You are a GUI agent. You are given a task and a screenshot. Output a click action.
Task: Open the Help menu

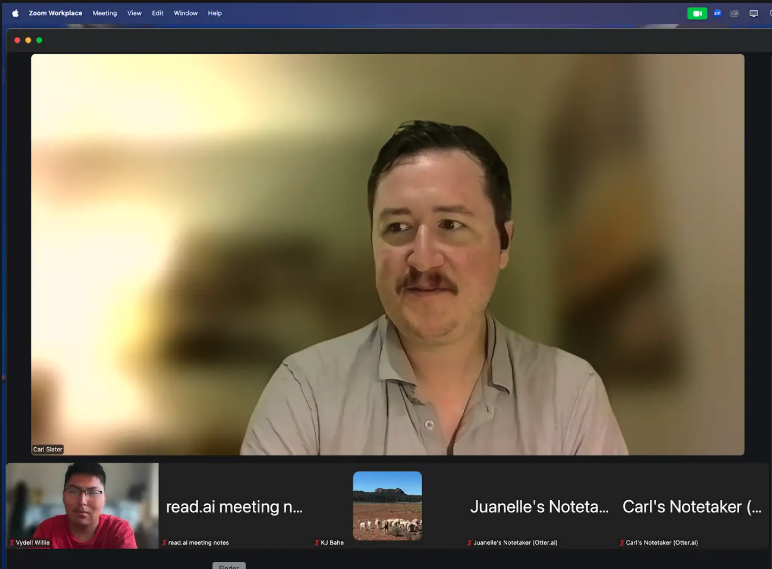[215, 13]
